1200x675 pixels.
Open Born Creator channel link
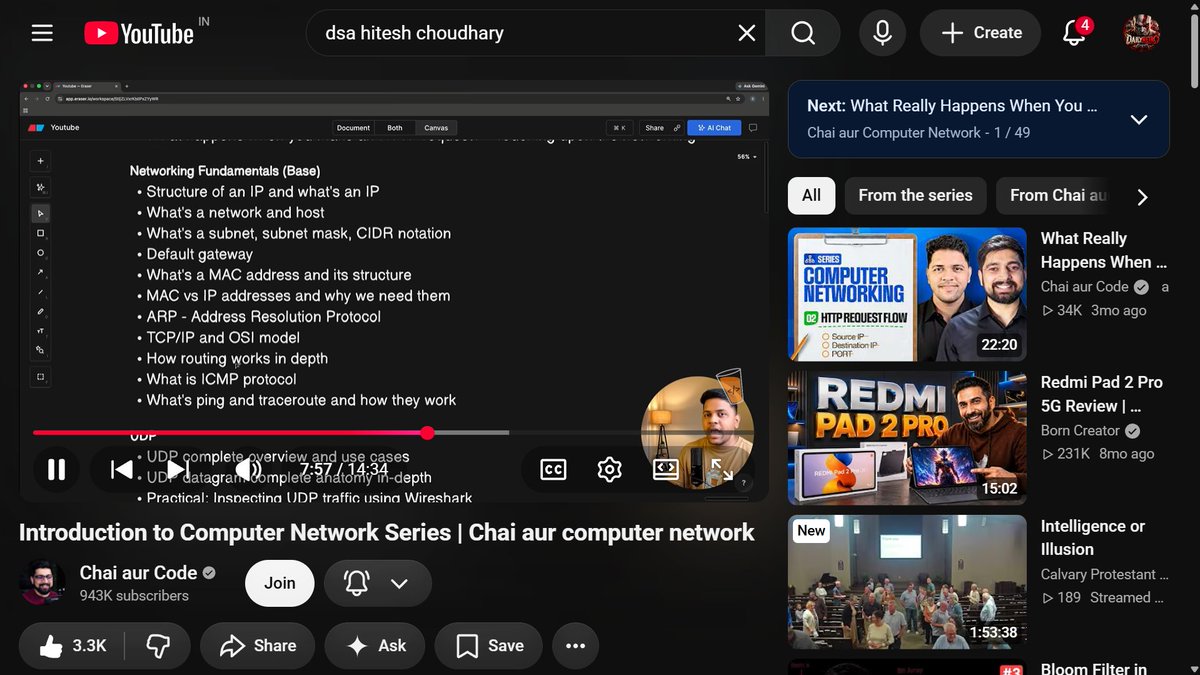click(1080, 430)
